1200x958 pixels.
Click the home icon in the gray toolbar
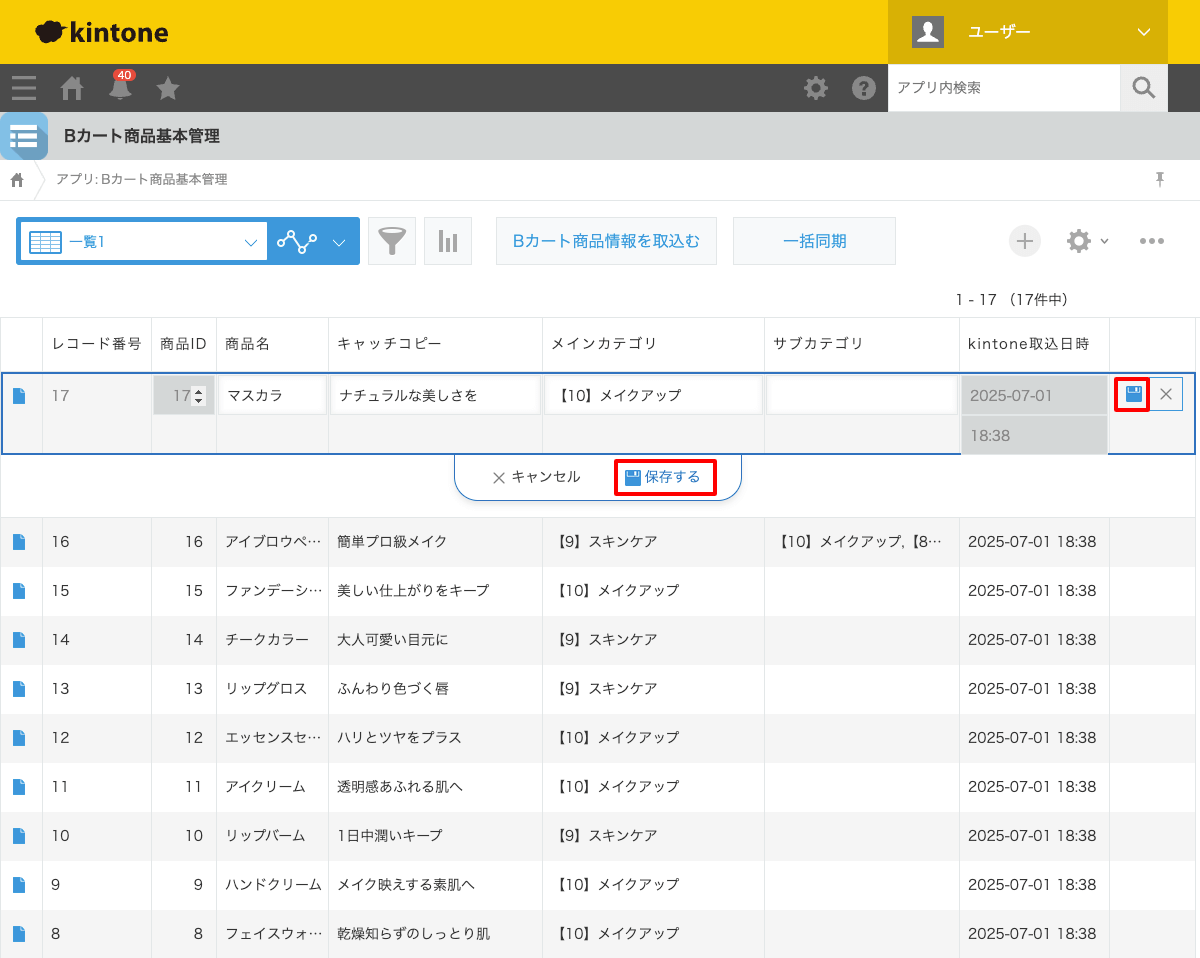click(71, 88)
